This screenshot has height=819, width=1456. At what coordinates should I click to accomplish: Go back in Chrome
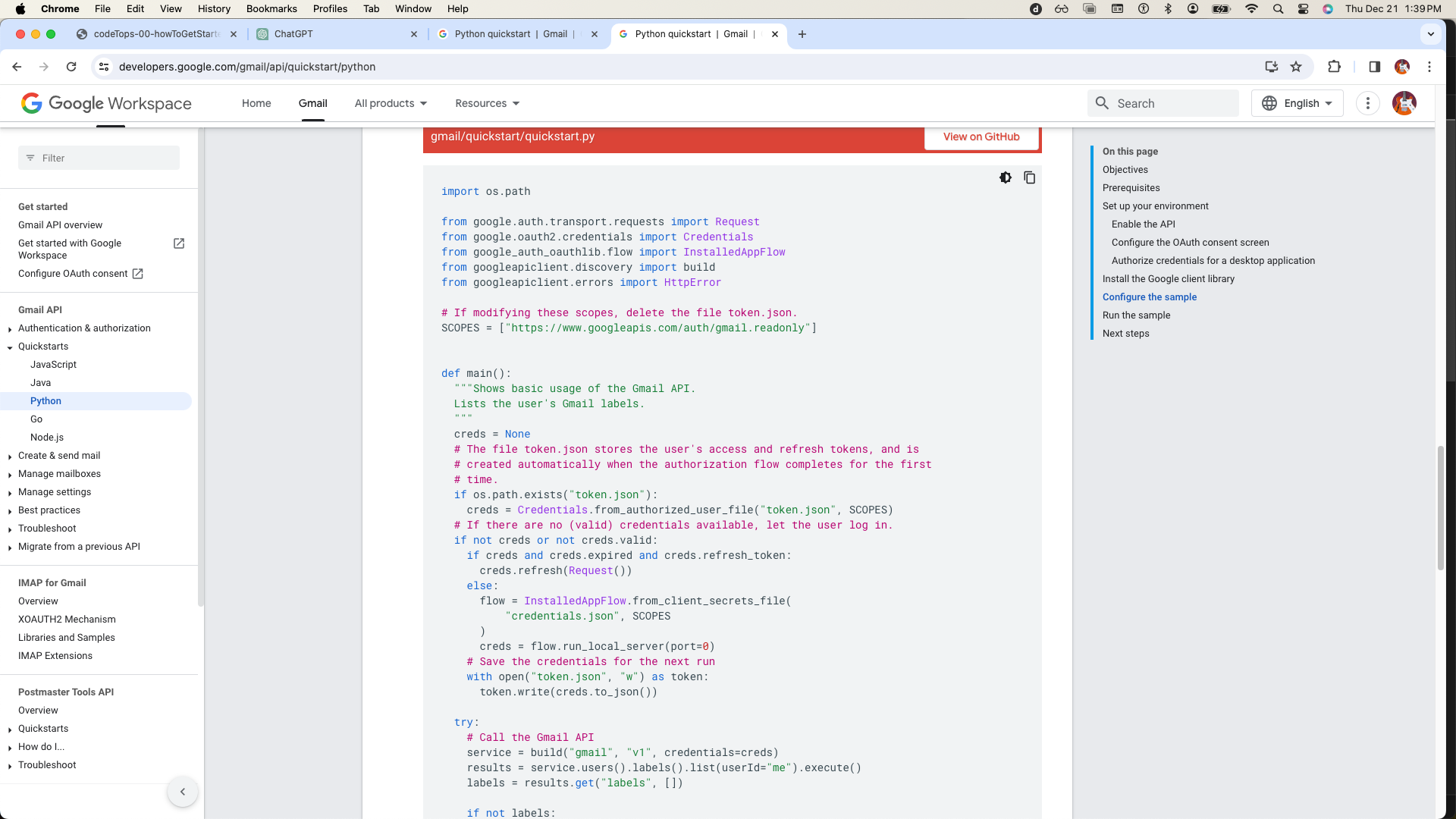point(17,67)
